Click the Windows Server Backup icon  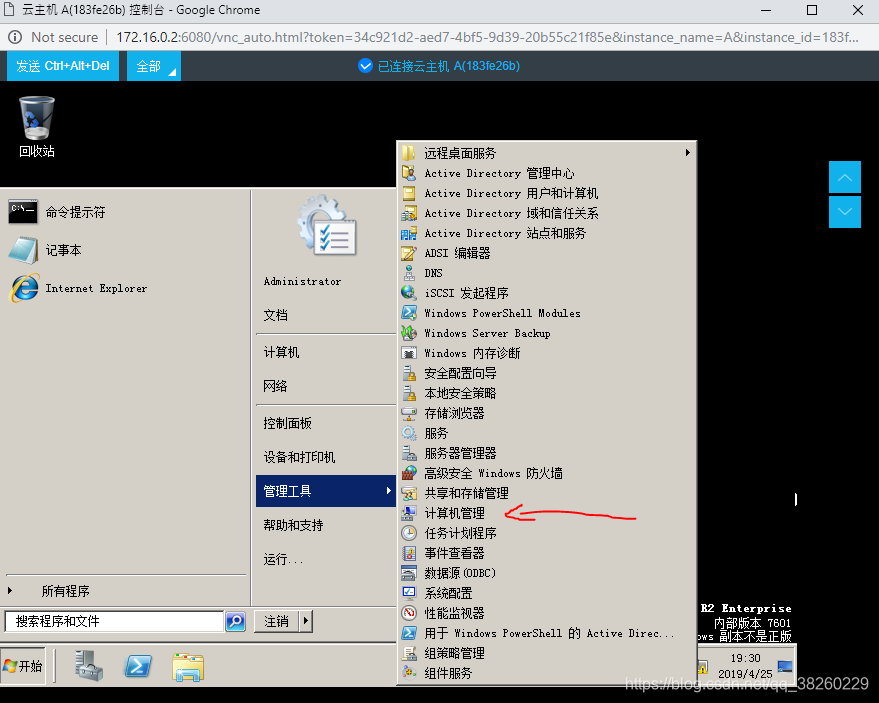(409, 333)
